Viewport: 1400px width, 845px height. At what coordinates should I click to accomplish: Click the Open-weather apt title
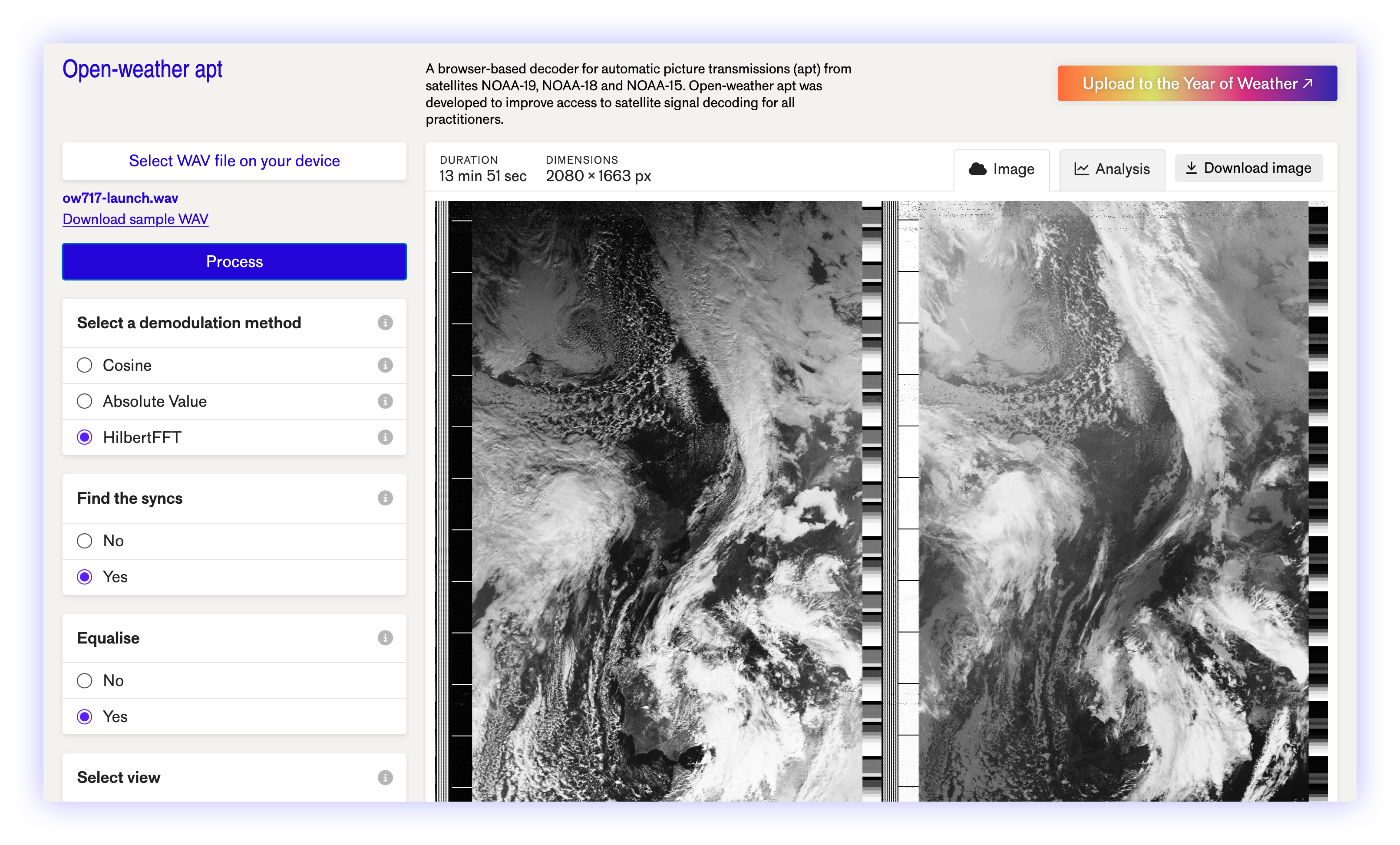(142, 69)
